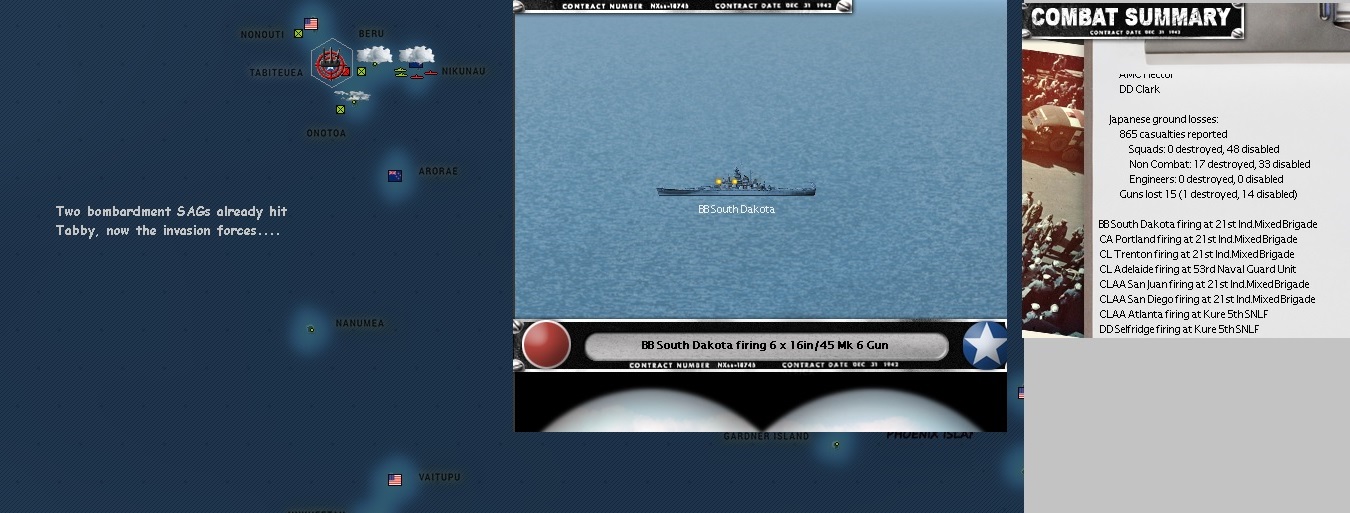Click the US flag at Vaitupu
This screenshot has height=513, width=1350.
395,480
